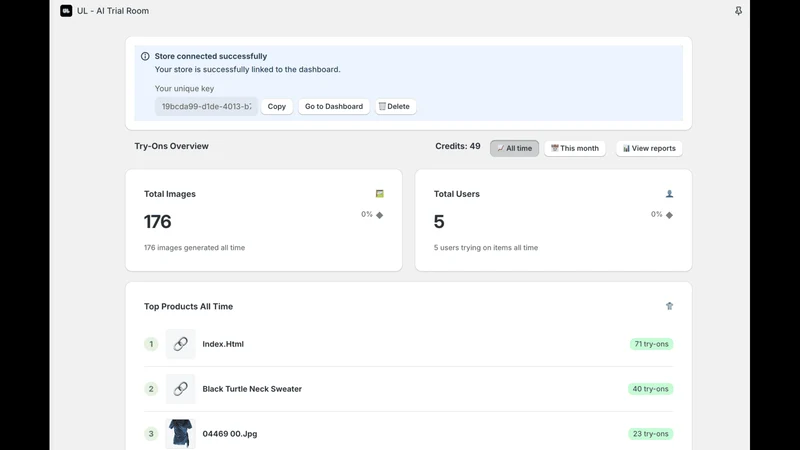
Task: Switch to the All time filter
Action: (x=514, y=148)
